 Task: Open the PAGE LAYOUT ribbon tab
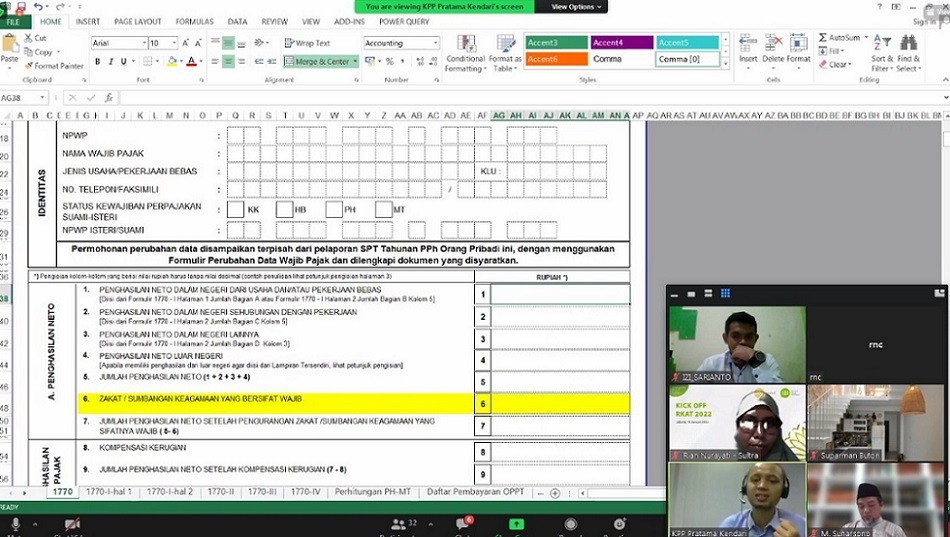click(x=137, y=21)
